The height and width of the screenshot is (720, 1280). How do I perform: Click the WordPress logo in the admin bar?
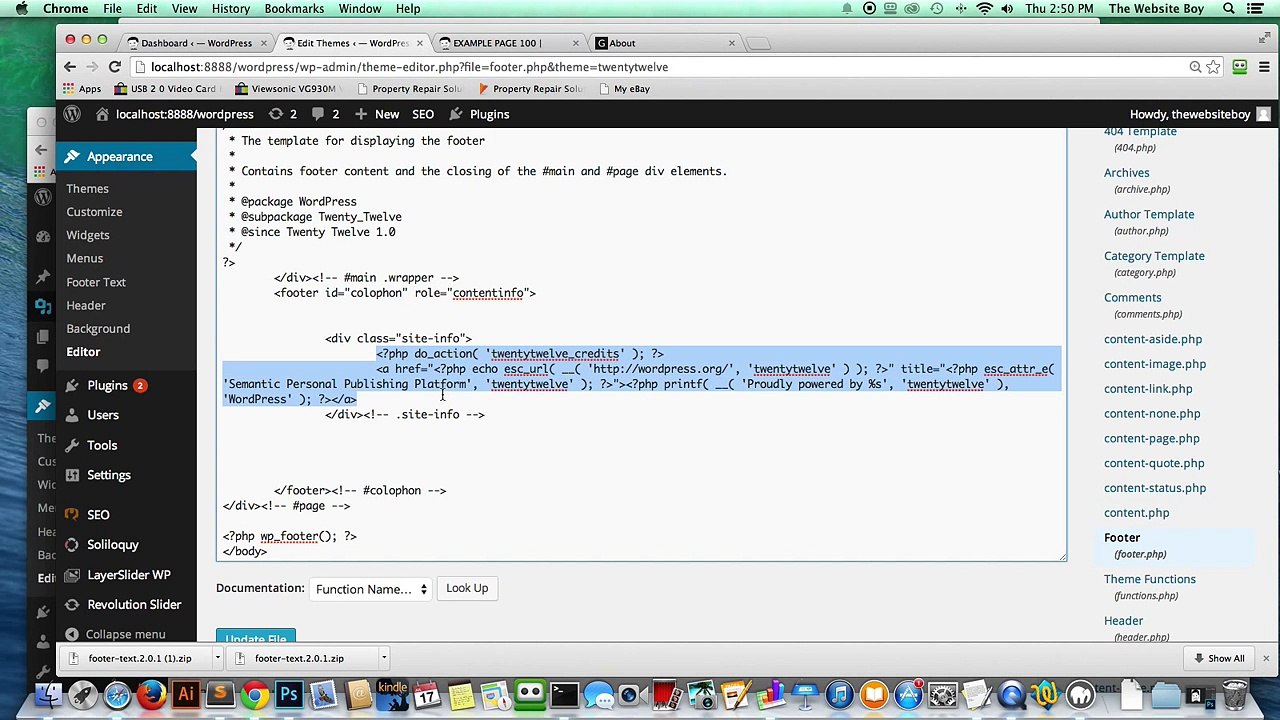pyautogui.click(x=72, y=114)
